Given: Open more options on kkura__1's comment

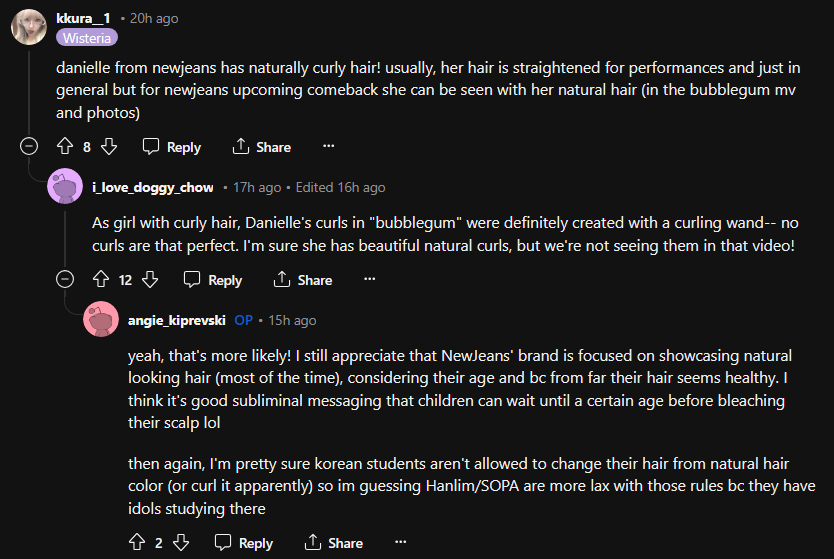Looking at the screenshot, I should pyautogui.click(x=328, y=147).
